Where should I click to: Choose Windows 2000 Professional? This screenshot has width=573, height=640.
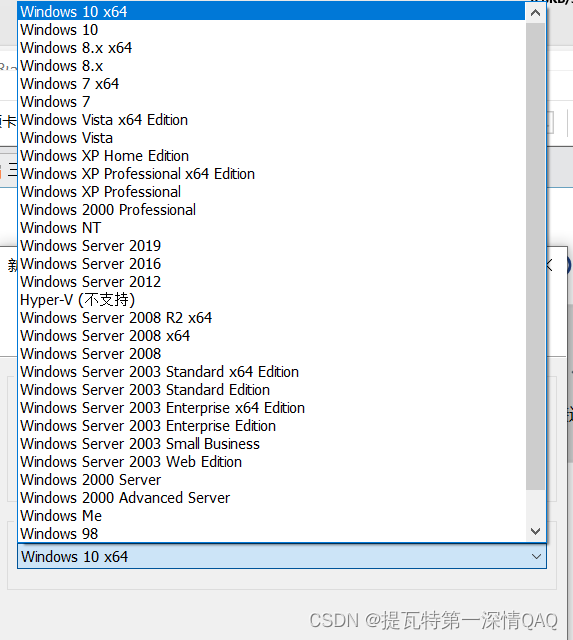point(271,209)
